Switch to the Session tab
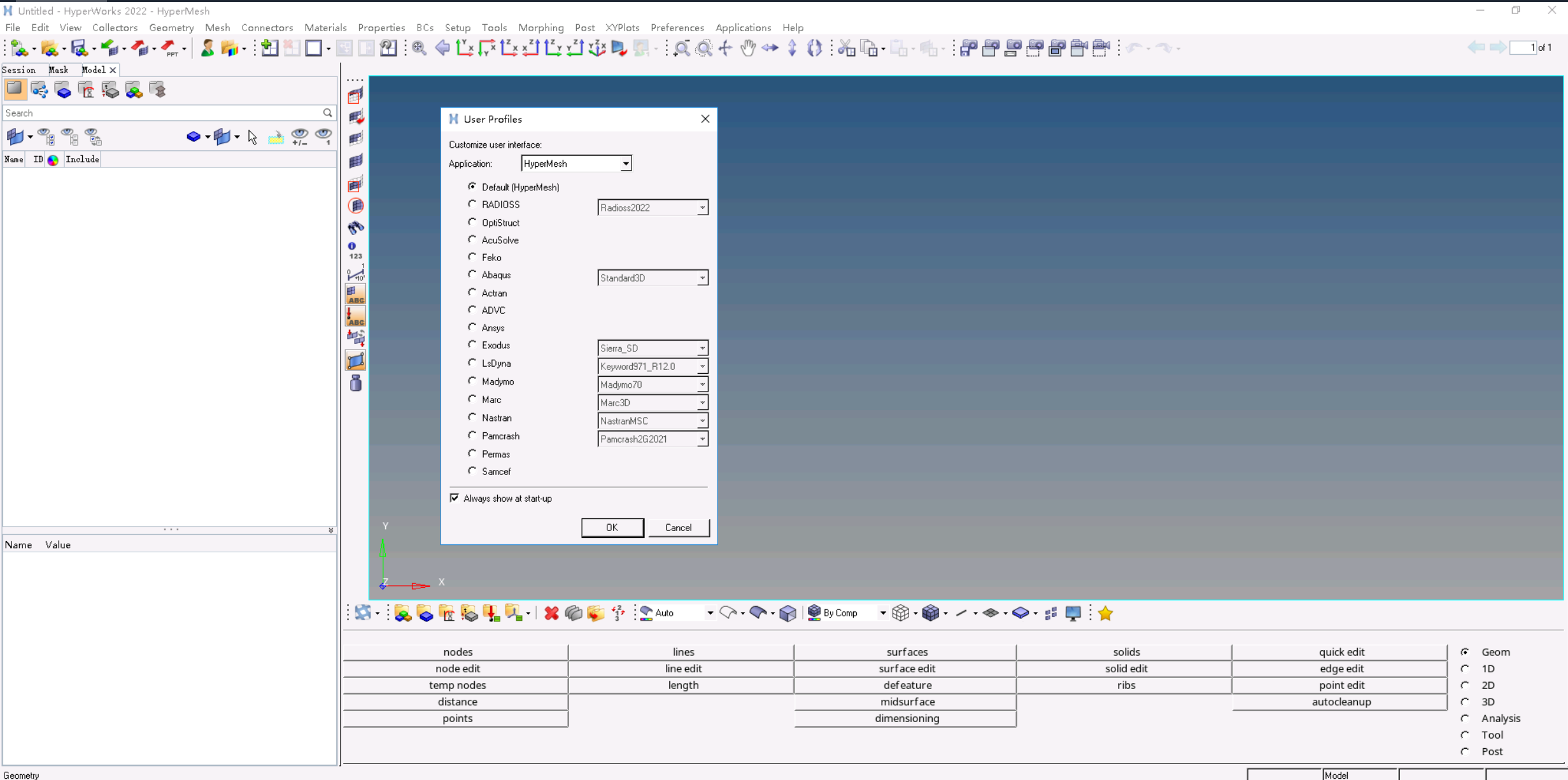Image resolution: width=1568 pixels, height=780 pixels. click(18, 70)
